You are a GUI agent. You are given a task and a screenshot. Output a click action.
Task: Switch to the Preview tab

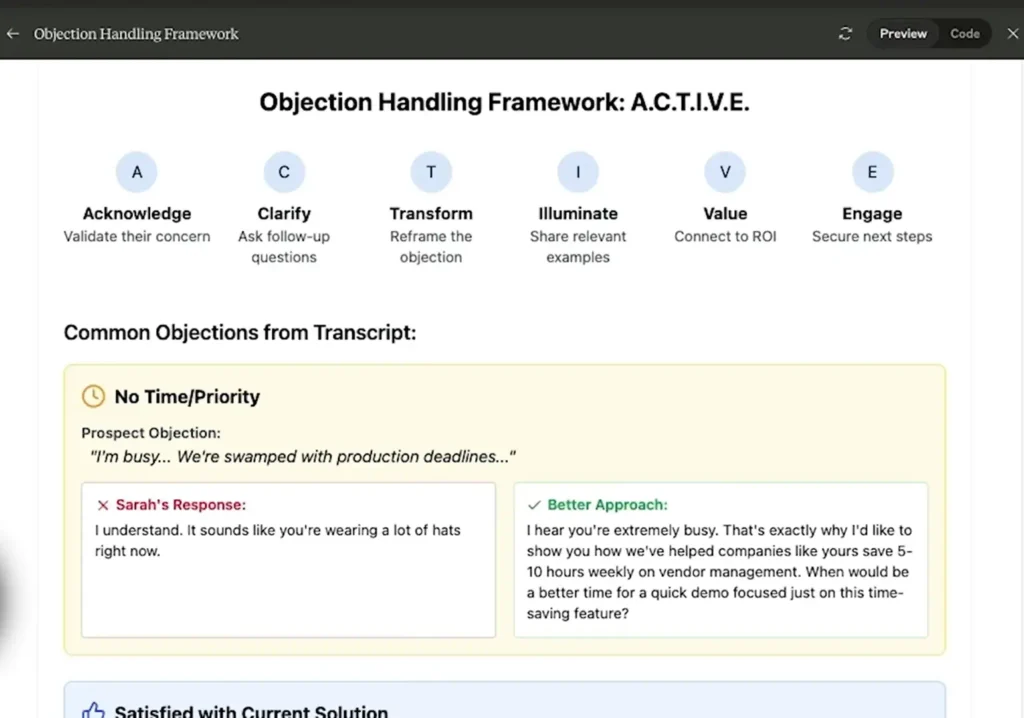click(903, 33)
